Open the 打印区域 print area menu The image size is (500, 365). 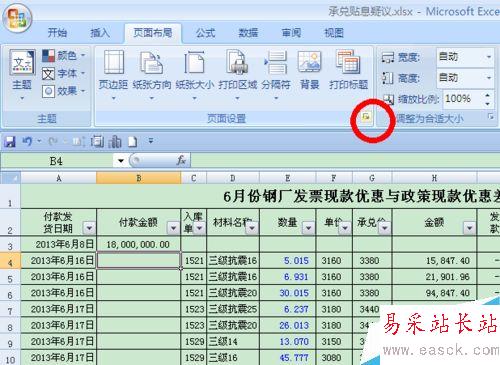(x=237, y=75)
